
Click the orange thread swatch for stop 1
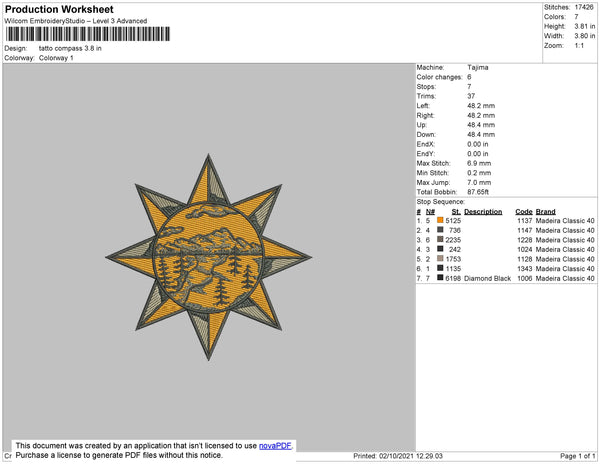pyautogui.click(x=440, y=220)
